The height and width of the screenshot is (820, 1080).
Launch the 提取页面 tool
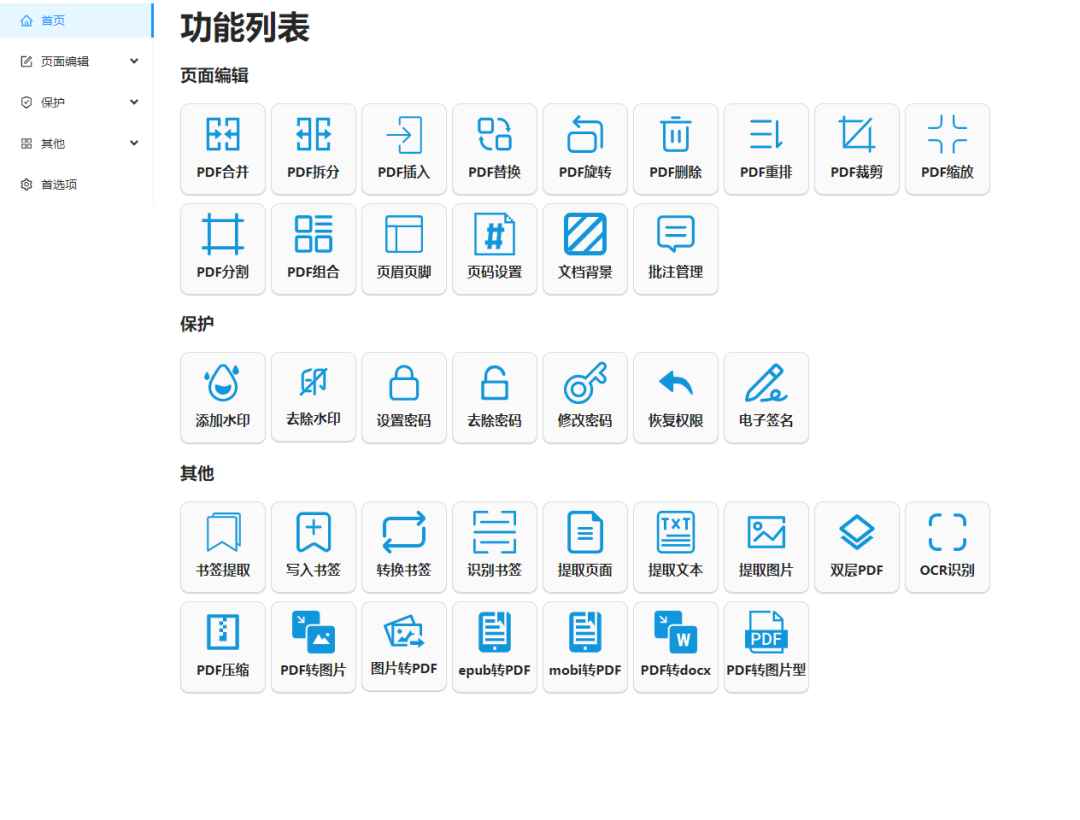[585, 547]
